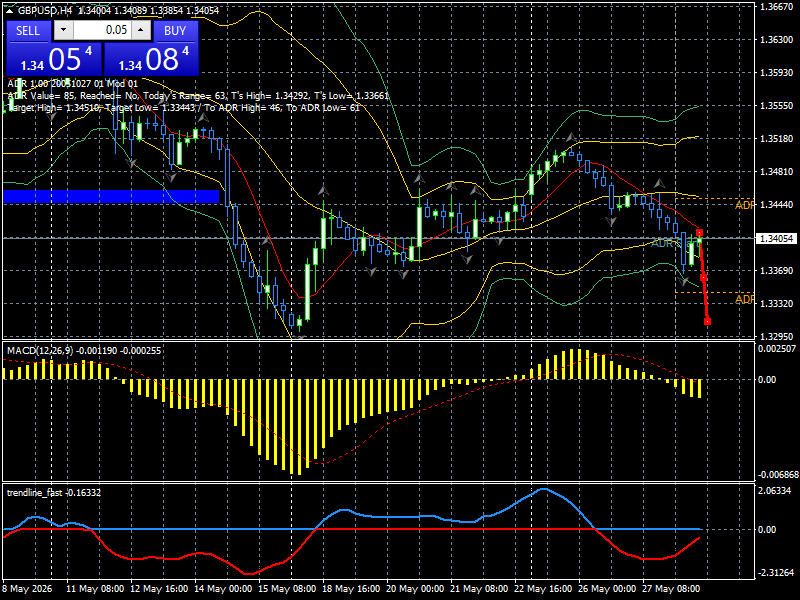The width and height of the screenshot is (800, 600).
Task: Click the 1.36670 price scale value
Action: (x=777, y=7)
